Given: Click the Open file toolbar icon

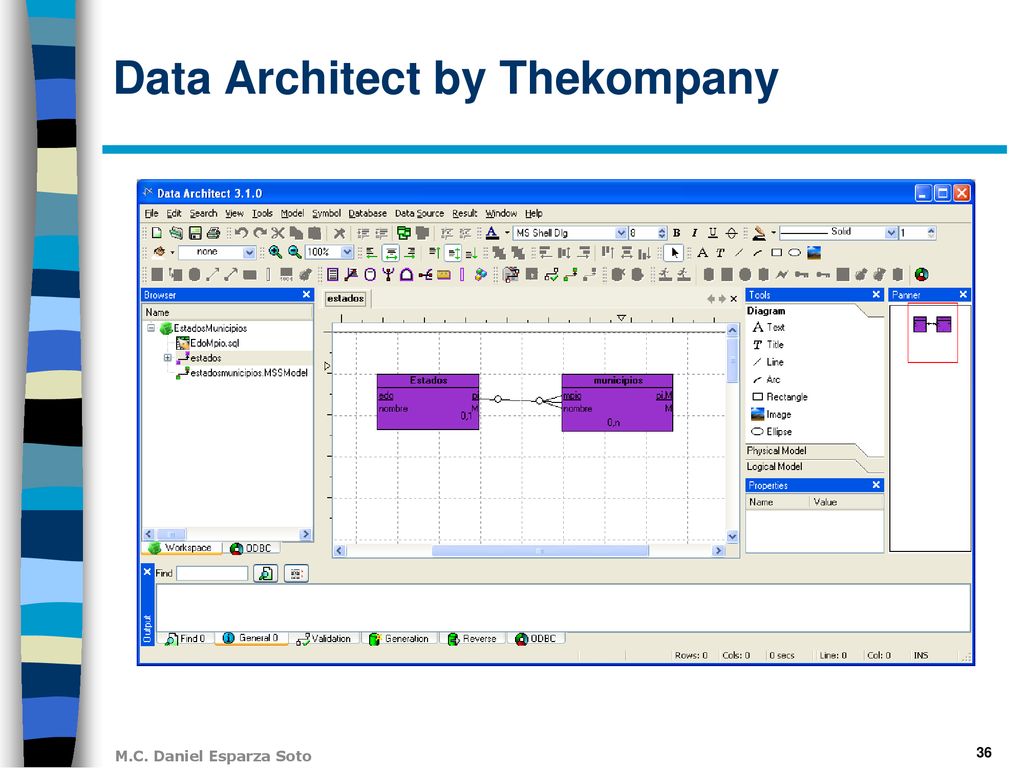Looking at the screenshot, I should click(176, 232).
